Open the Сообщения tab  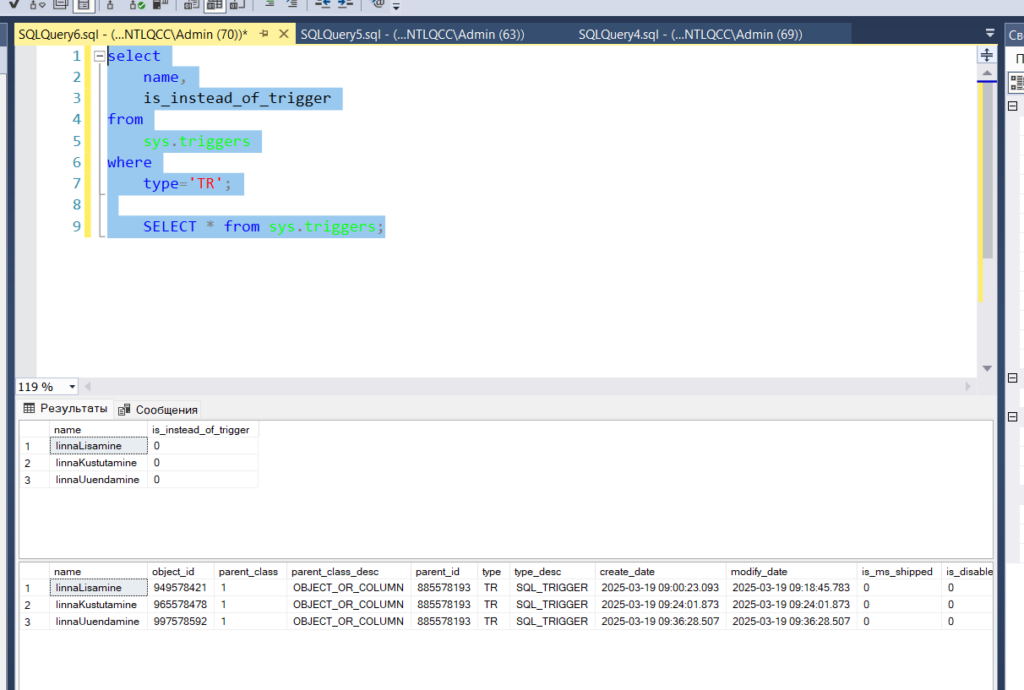click(x=158, y=409)
